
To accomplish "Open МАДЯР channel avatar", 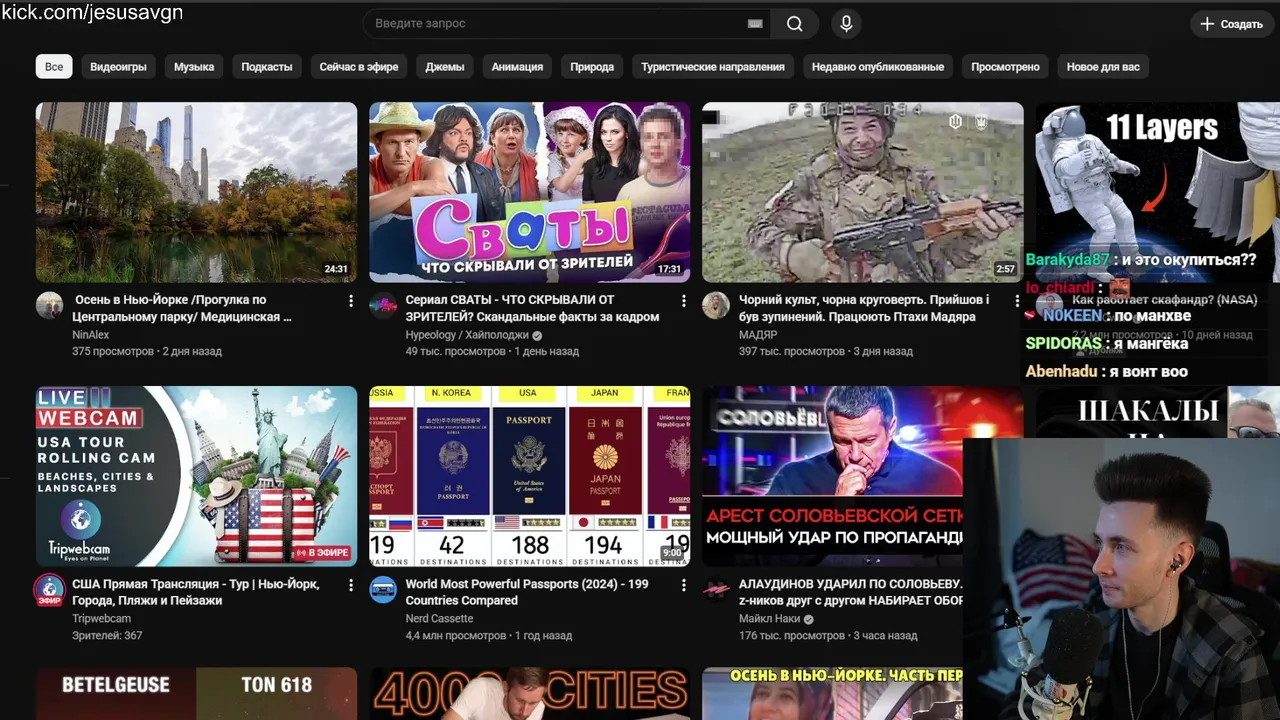I will tap(716, 306).
